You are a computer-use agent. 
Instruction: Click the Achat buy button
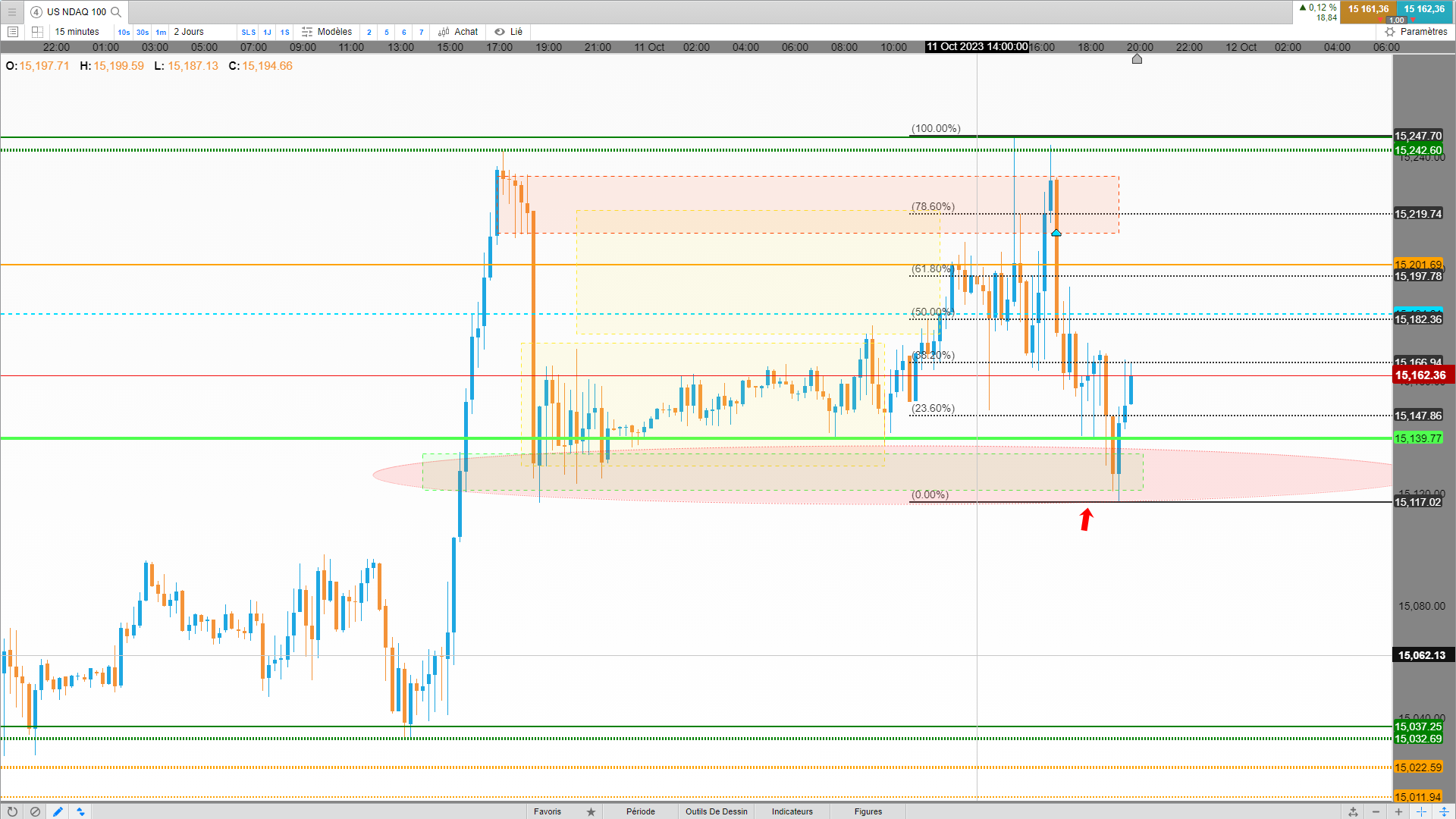[x=459, y=32]
